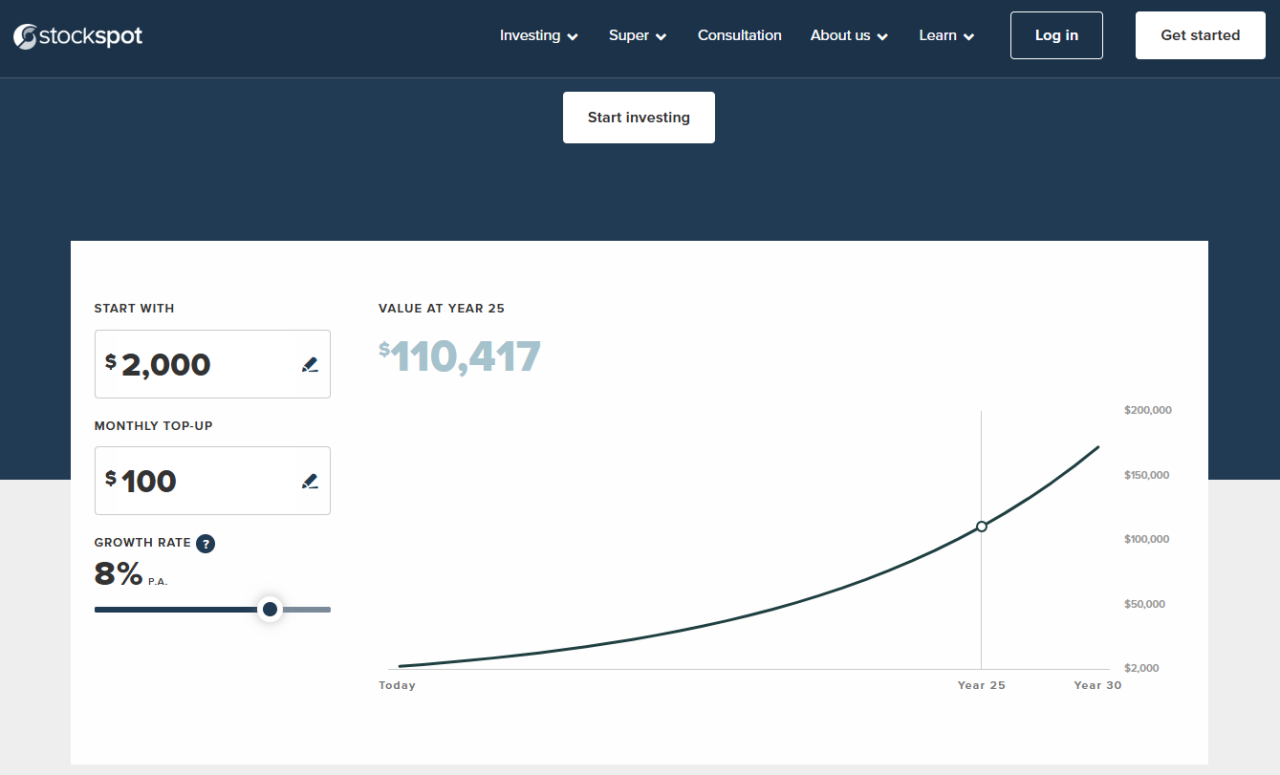Click the chevron next to Learn
This screenshot has height=775, width=1280.
968,37
